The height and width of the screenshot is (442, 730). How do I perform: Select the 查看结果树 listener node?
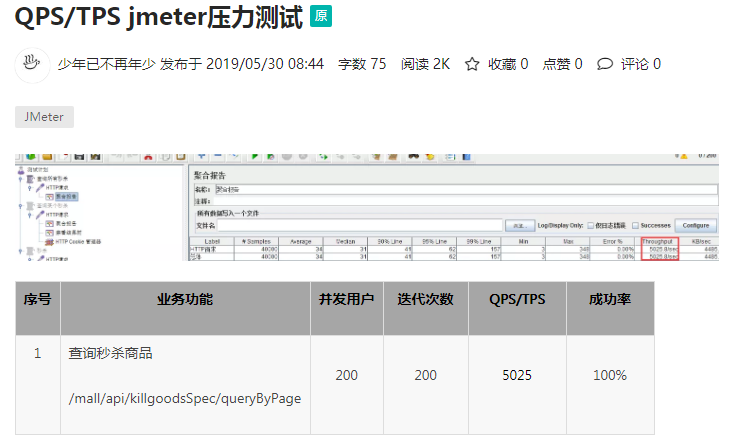[69, 232]
